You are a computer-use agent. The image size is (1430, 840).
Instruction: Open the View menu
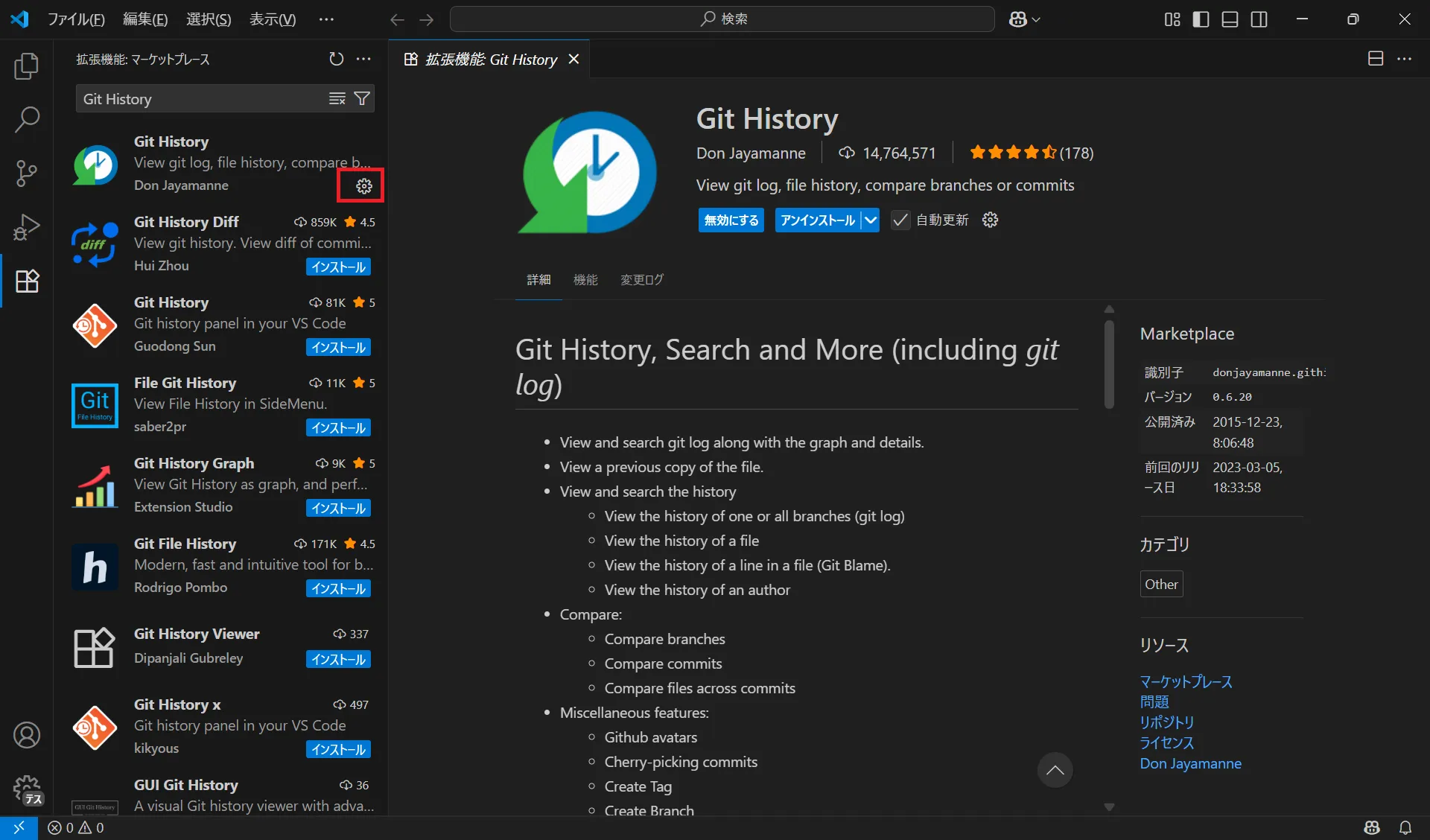tap(273, 19)
